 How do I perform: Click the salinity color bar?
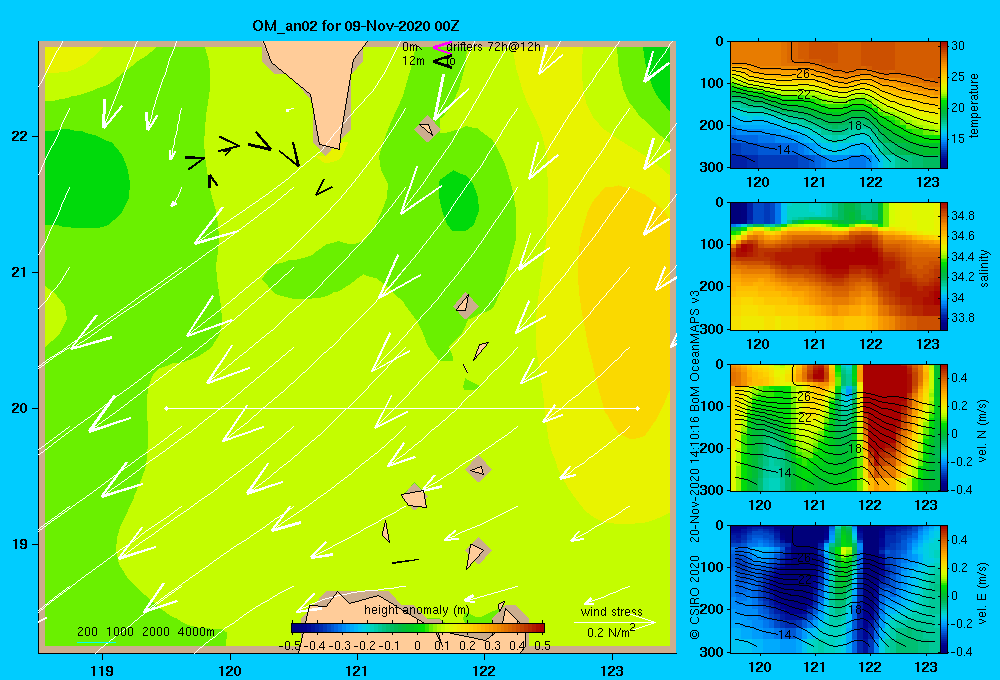coord(943,266)
